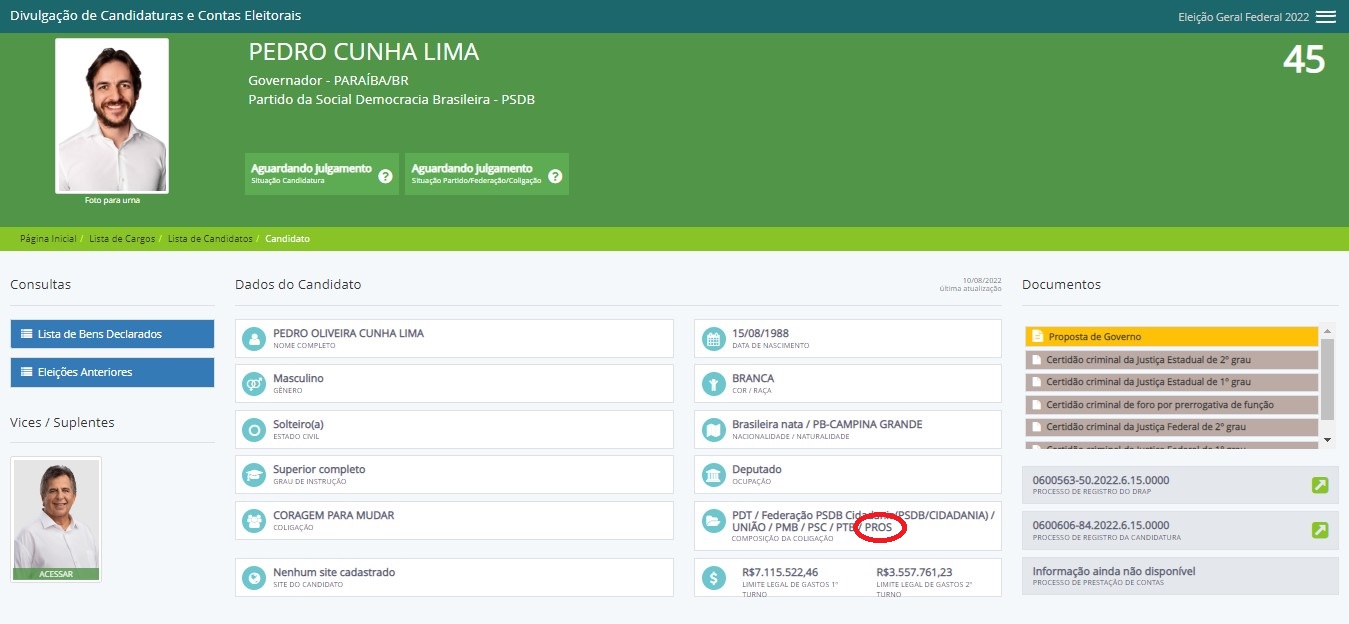Open Eleições Anteriores
Screen dimensions: 1349x624
(112, 372)
